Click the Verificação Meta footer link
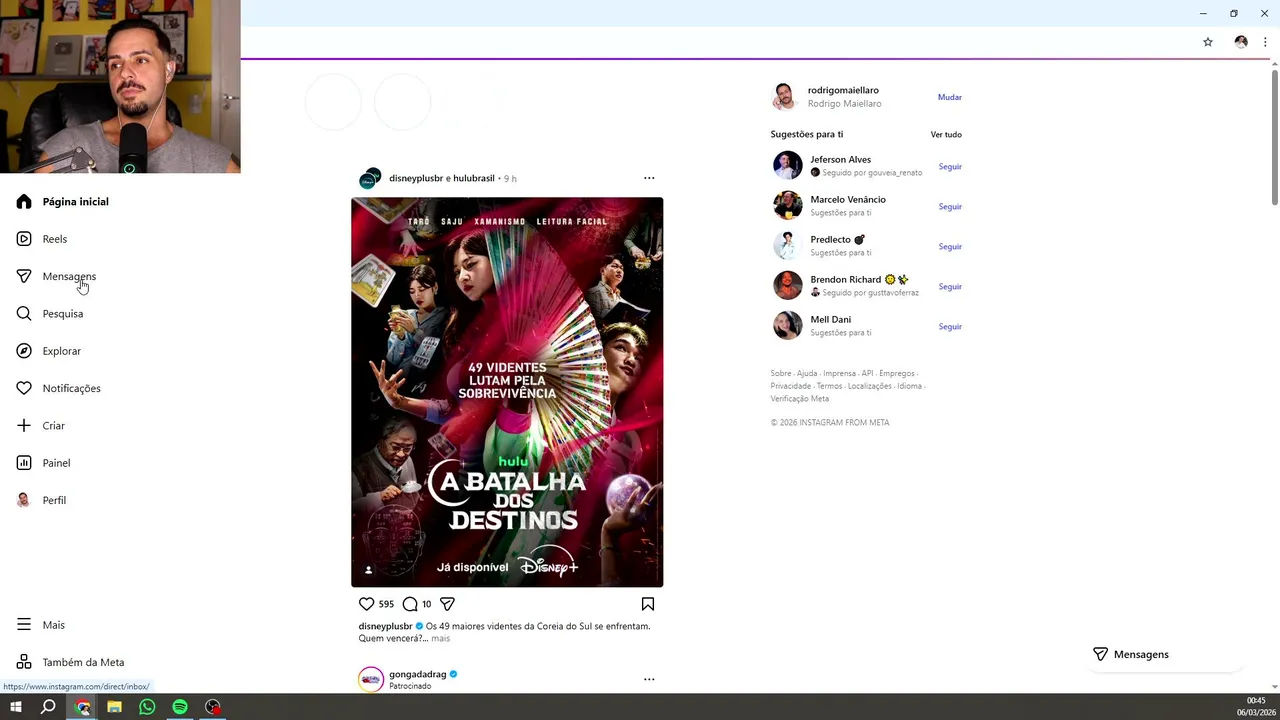The image size is (1280, 720). [x=800, y=399]
